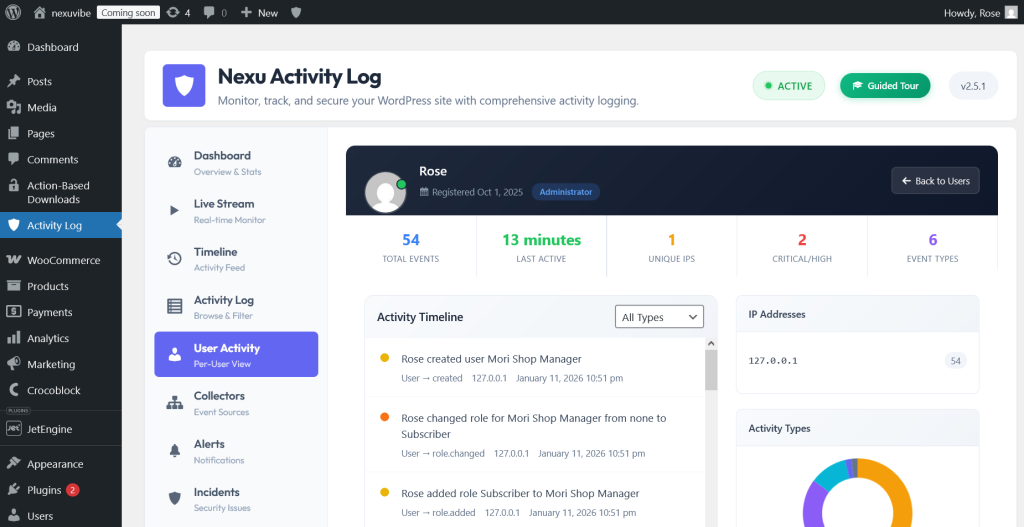Image resolution: width=1024 pixels, height=527 pixels.
Task: Click the Back to Users button
Action: click(x=935, y=181)
